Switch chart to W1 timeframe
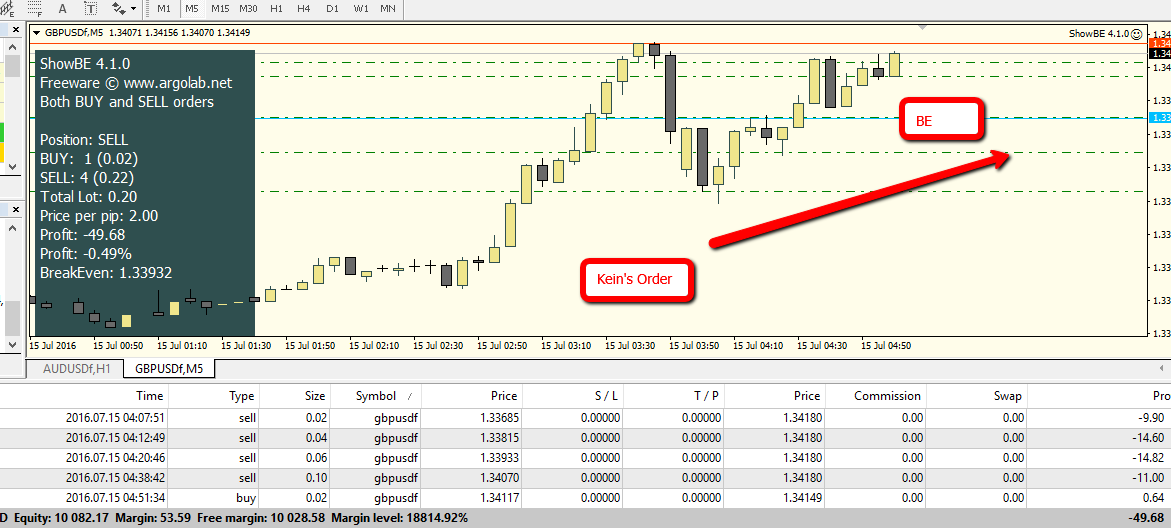 [x=361, y=9]
